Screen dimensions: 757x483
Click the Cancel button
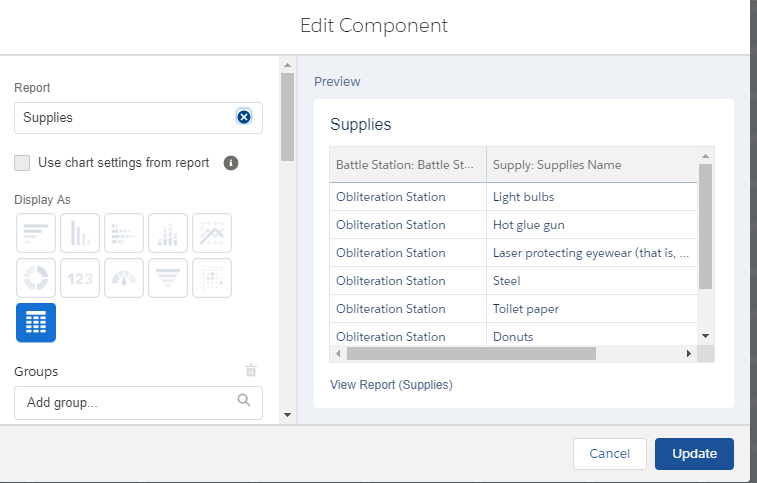(609, 454)
